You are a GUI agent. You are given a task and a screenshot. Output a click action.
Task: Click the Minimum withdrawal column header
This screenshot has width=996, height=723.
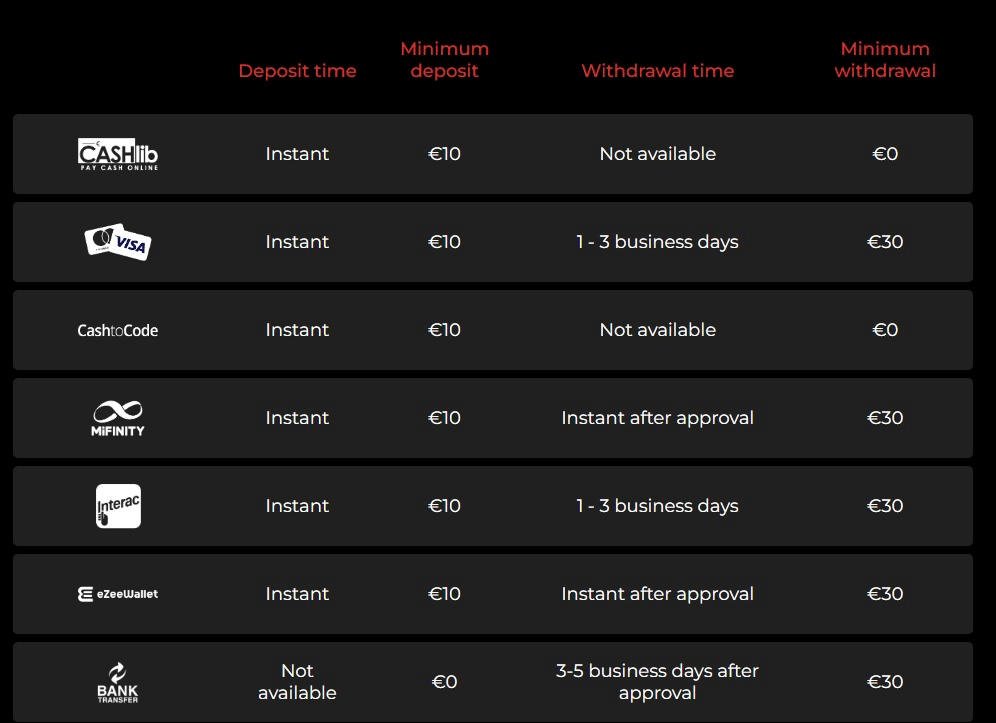[x=885, y=60]
